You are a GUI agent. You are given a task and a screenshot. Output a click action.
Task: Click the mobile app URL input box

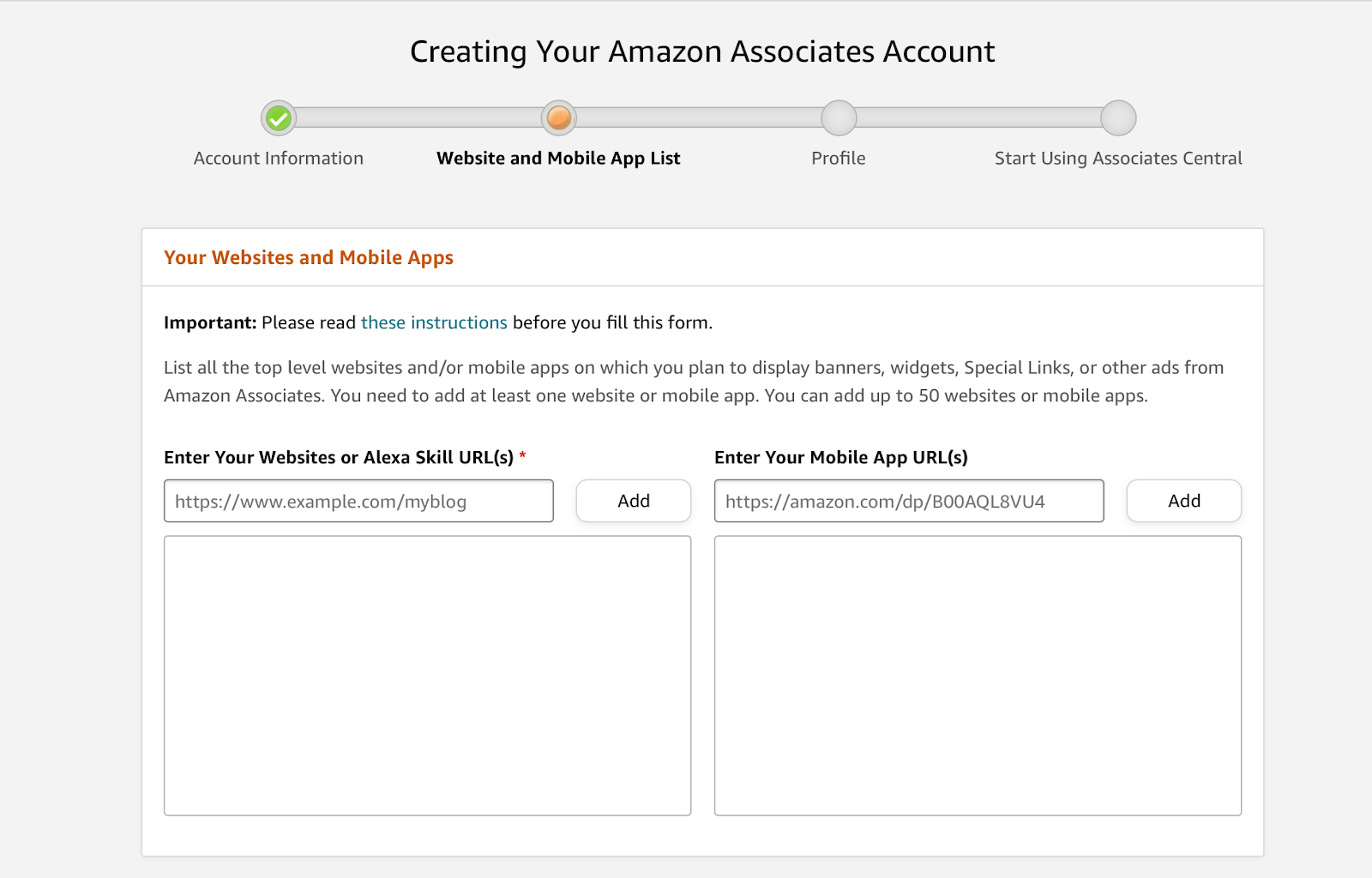pos(908,501)
